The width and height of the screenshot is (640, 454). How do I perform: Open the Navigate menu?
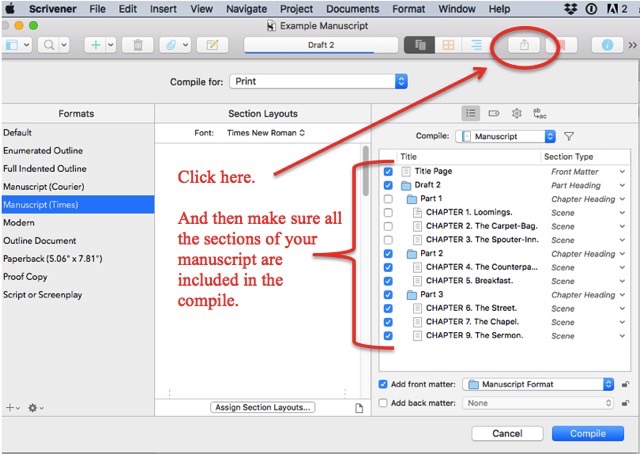coord(247,9)
